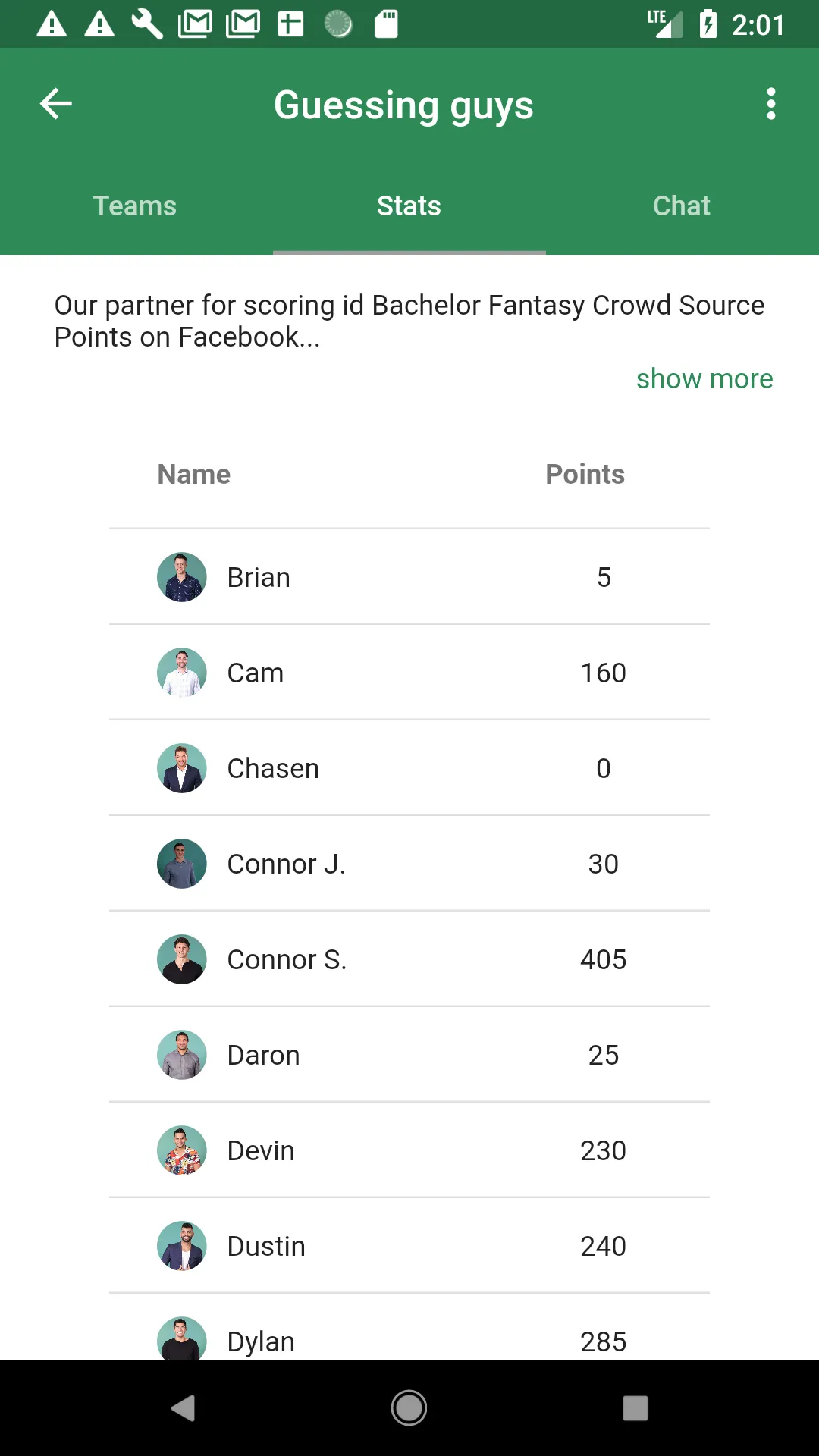Tap Connor S.'s profile picture
The image size is (819, 1456).
pyautogui.click(x=182, y=959)
